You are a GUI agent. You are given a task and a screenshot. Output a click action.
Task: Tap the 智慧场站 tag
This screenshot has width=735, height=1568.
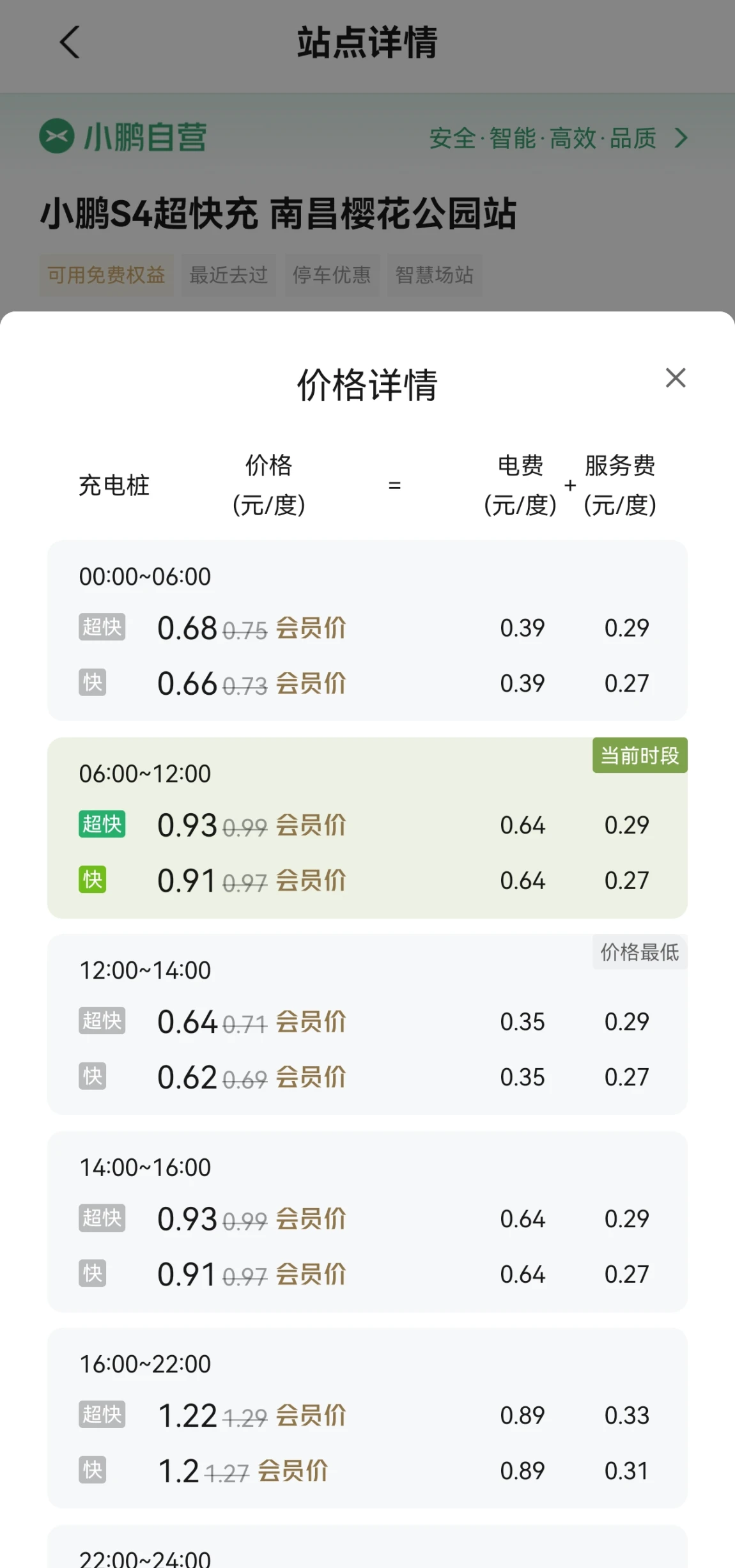(435, 275)
